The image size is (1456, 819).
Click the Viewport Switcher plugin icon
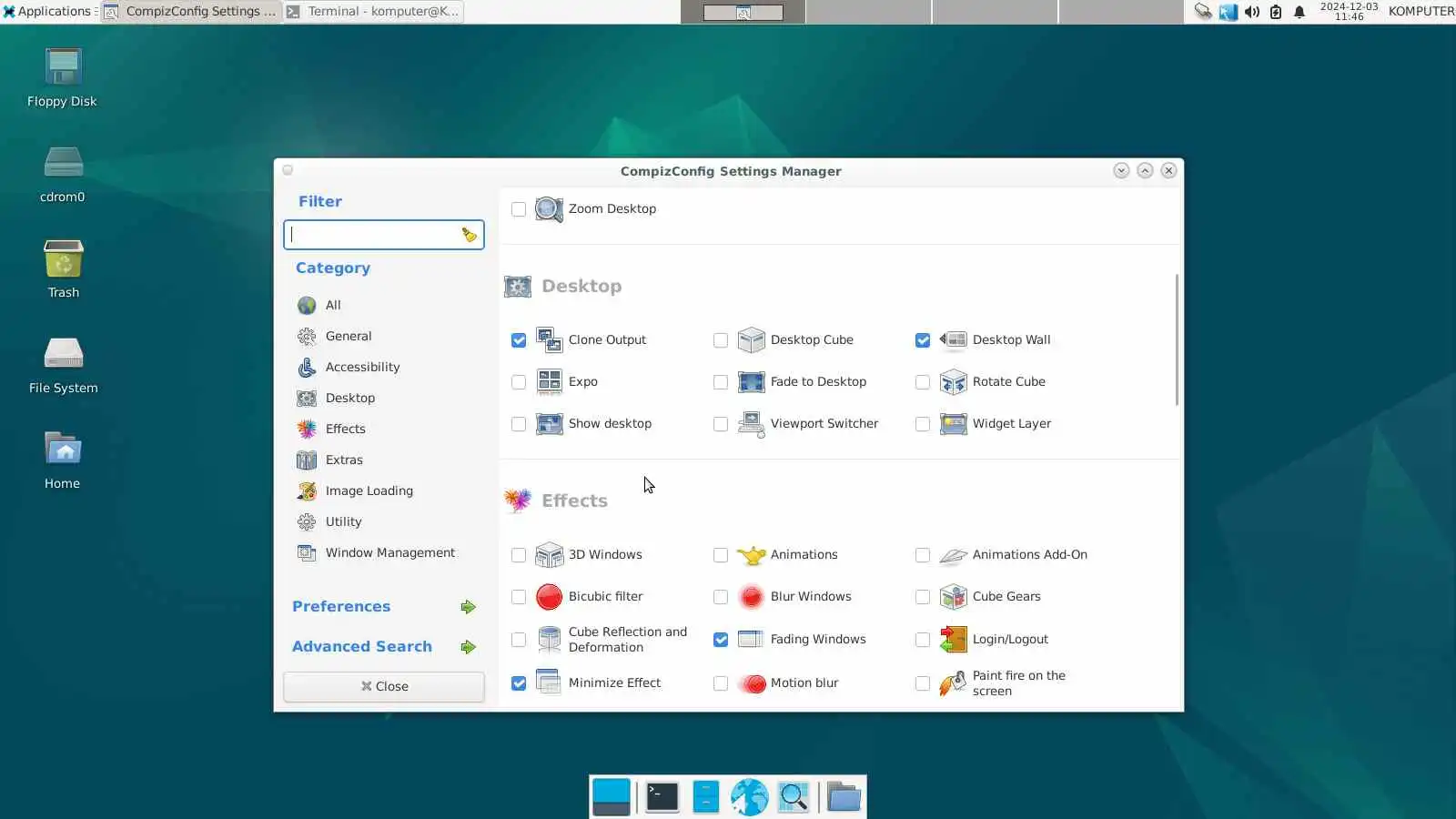click(751, 423)
